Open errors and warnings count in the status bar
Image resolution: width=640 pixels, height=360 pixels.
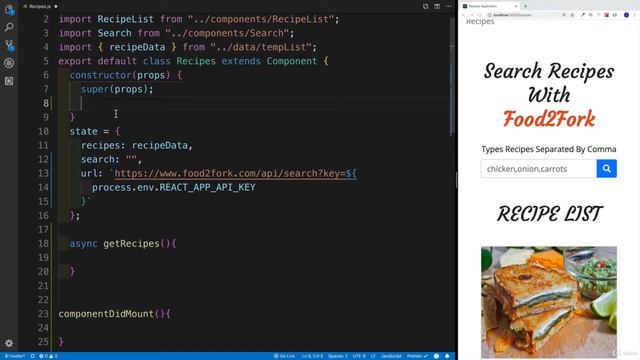pyautogui.click(x=48, y=356)
